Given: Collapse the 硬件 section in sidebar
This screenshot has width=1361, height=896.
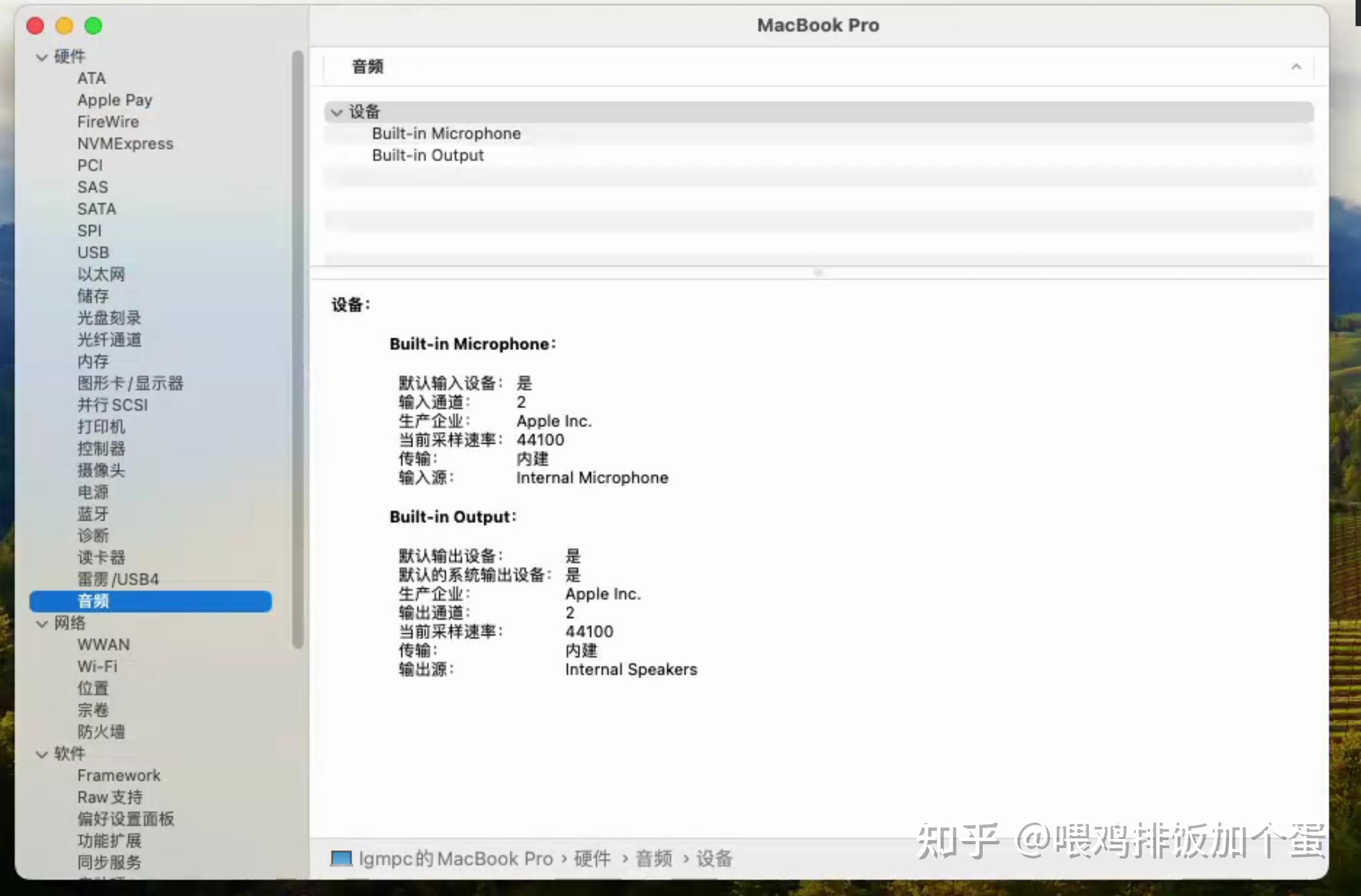Looking at the screenshot, I should point(41,57).
